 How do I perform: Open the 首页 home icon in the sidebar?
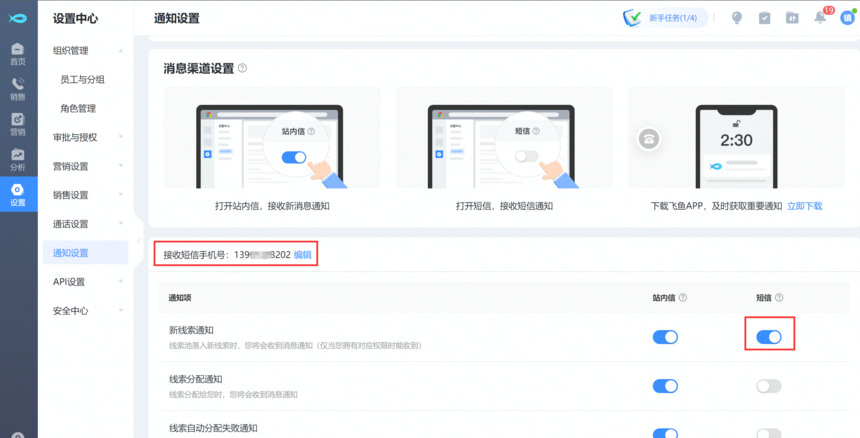pyautogui.click(x=18, y=54)
